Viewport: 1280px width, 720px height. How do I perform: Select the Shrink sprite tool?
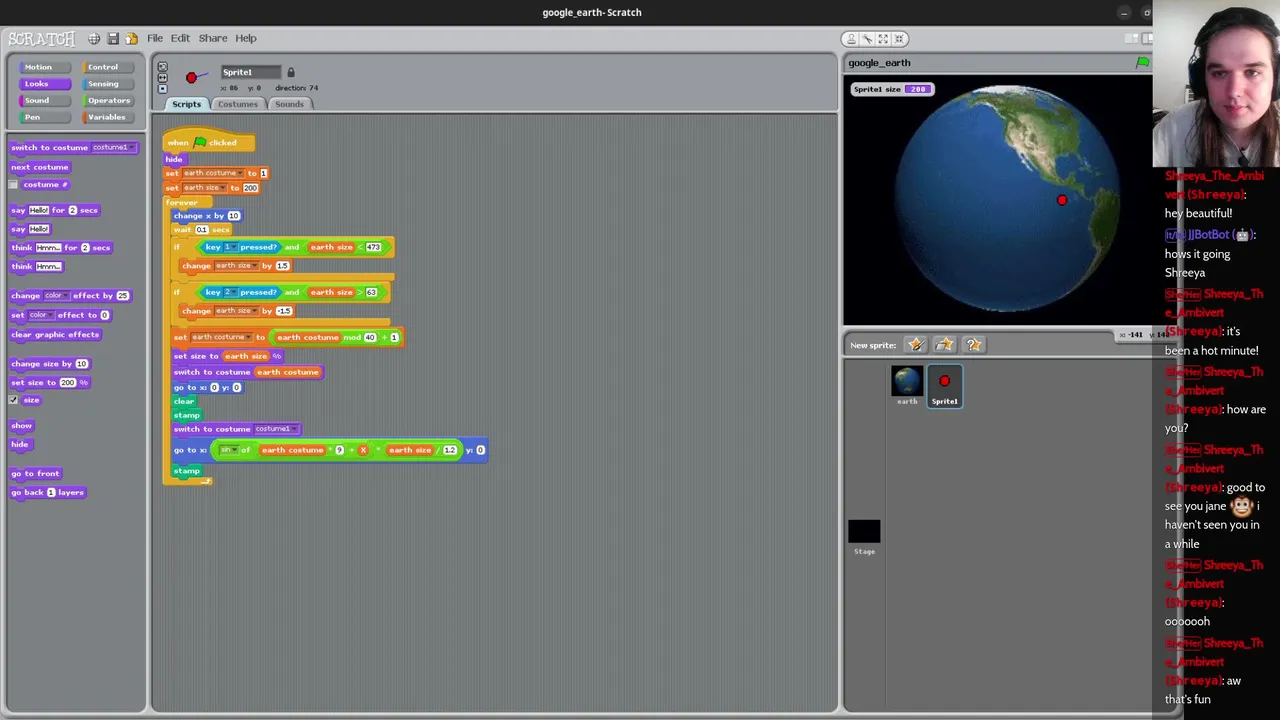click(899, 38)
